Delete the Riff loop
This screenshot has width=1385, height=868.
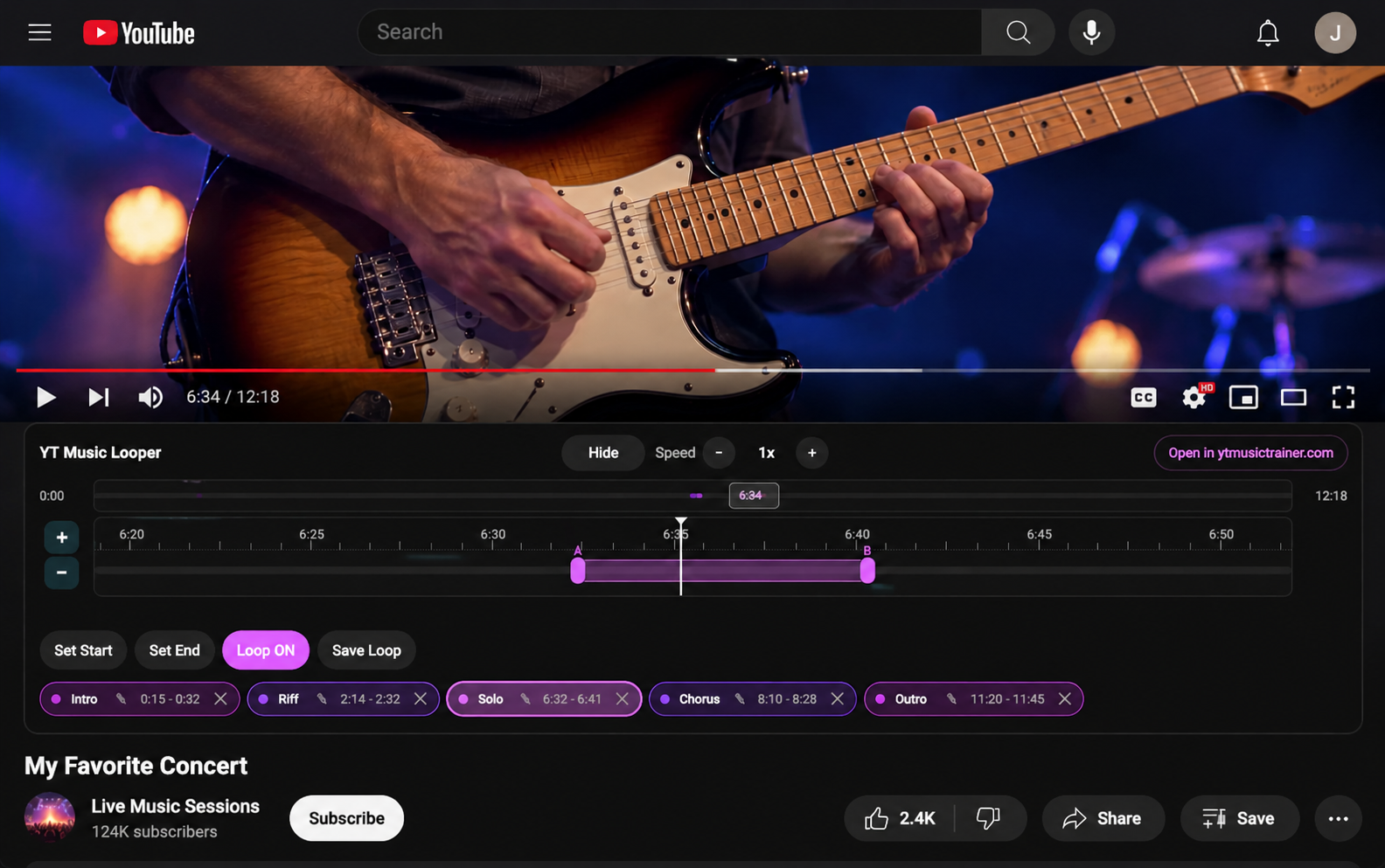coord(421,699)
